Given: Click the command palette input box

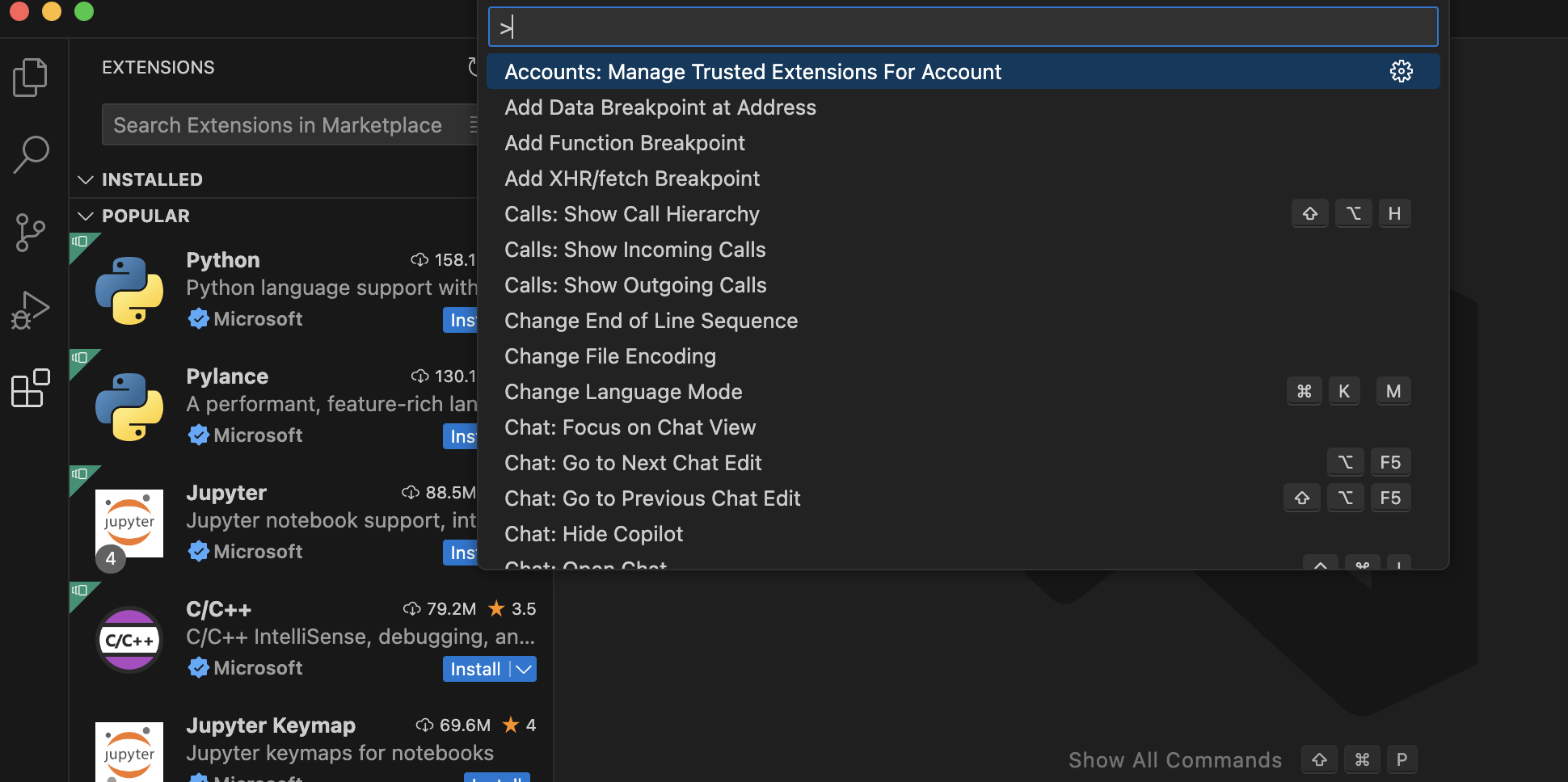Looking at the screenshot, I should [x=963, y=27].
